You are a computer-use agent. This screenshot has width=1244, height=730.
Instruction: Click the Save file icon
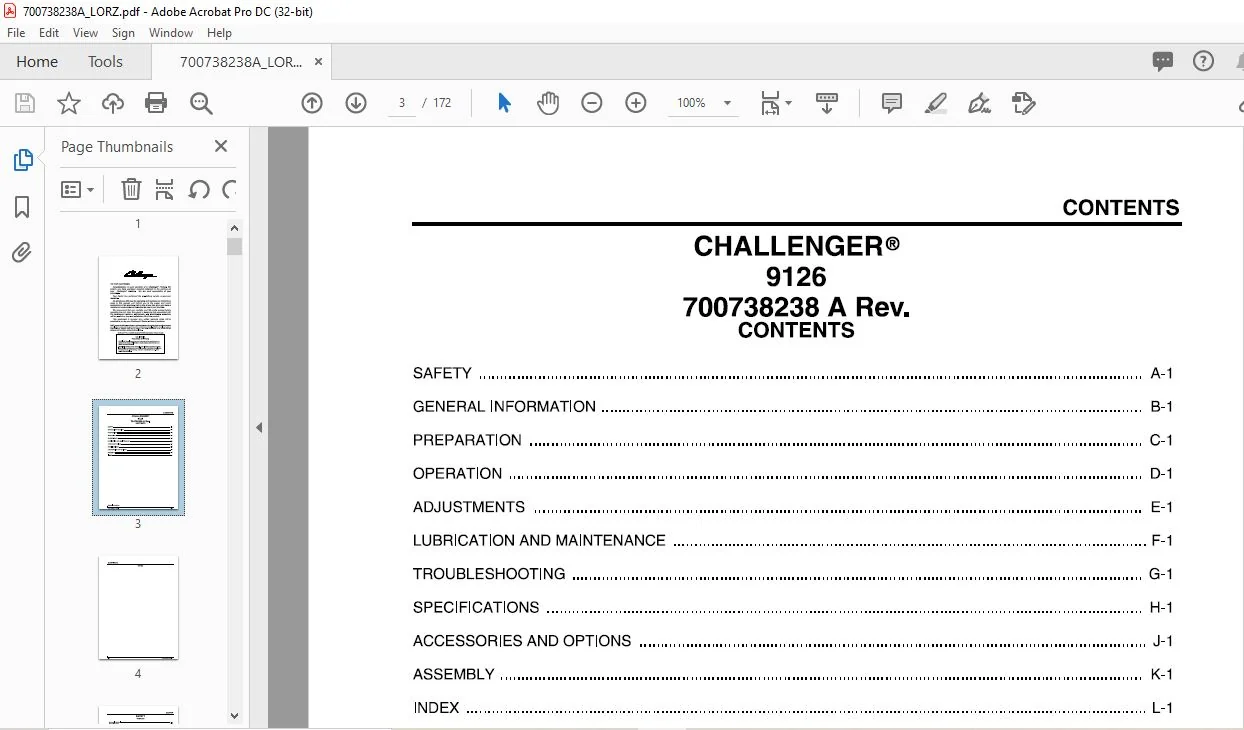tap(25, 103)
